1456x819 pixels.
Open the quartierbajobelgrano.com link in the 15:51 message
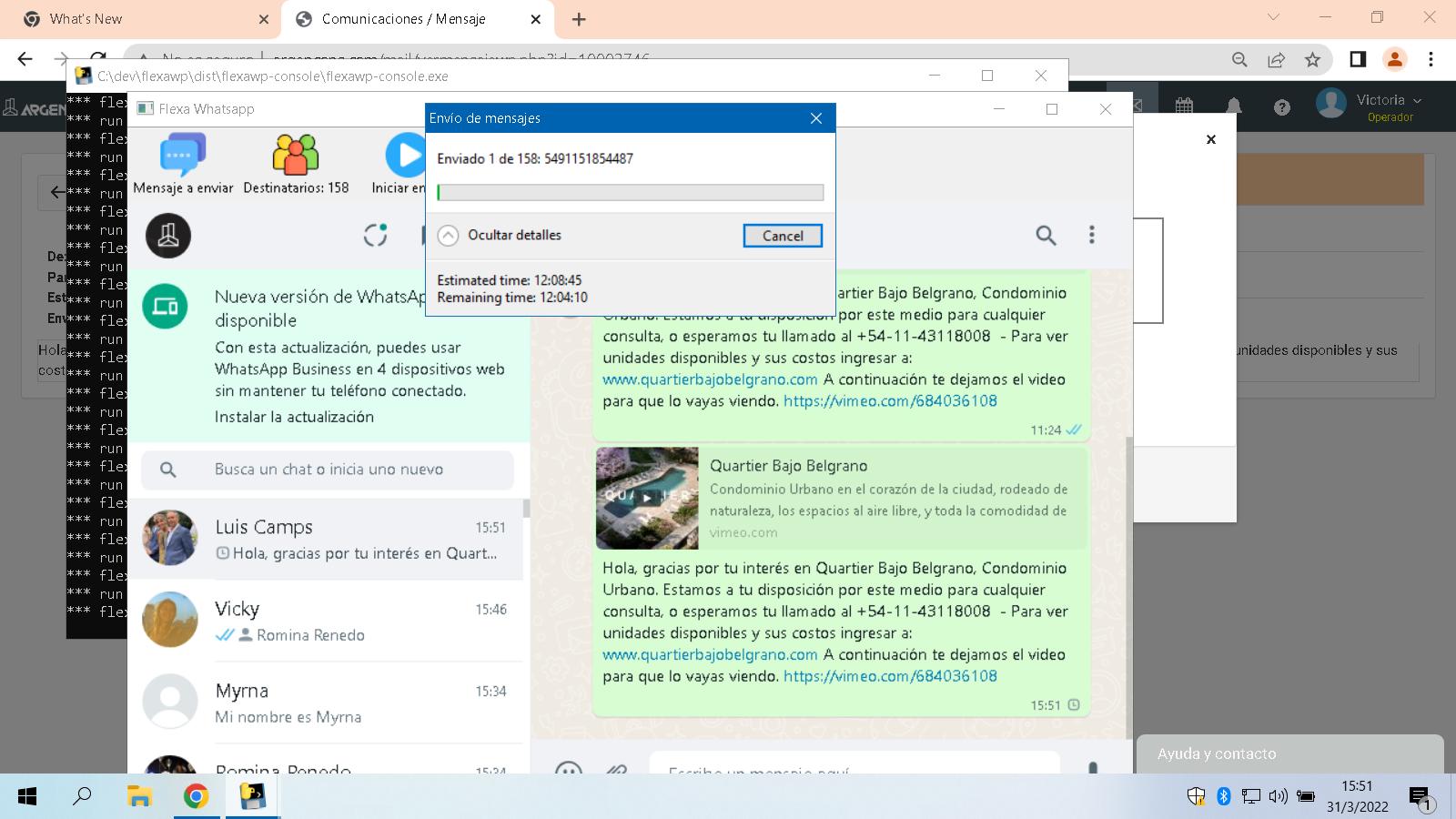click(x=710, y=654)
